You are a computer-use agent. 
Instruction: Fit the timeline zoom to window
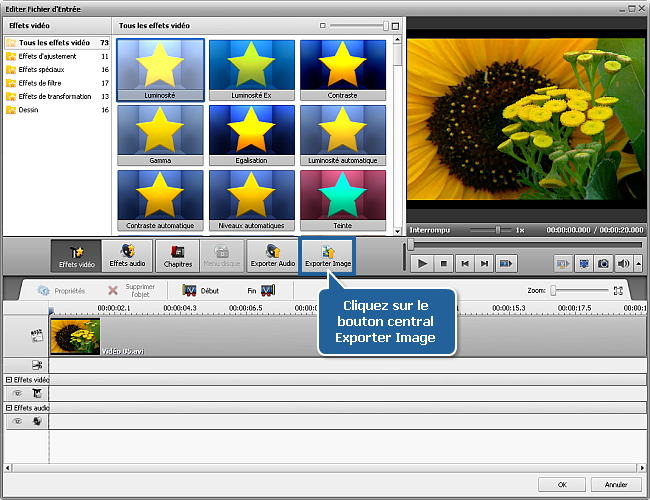618,290
